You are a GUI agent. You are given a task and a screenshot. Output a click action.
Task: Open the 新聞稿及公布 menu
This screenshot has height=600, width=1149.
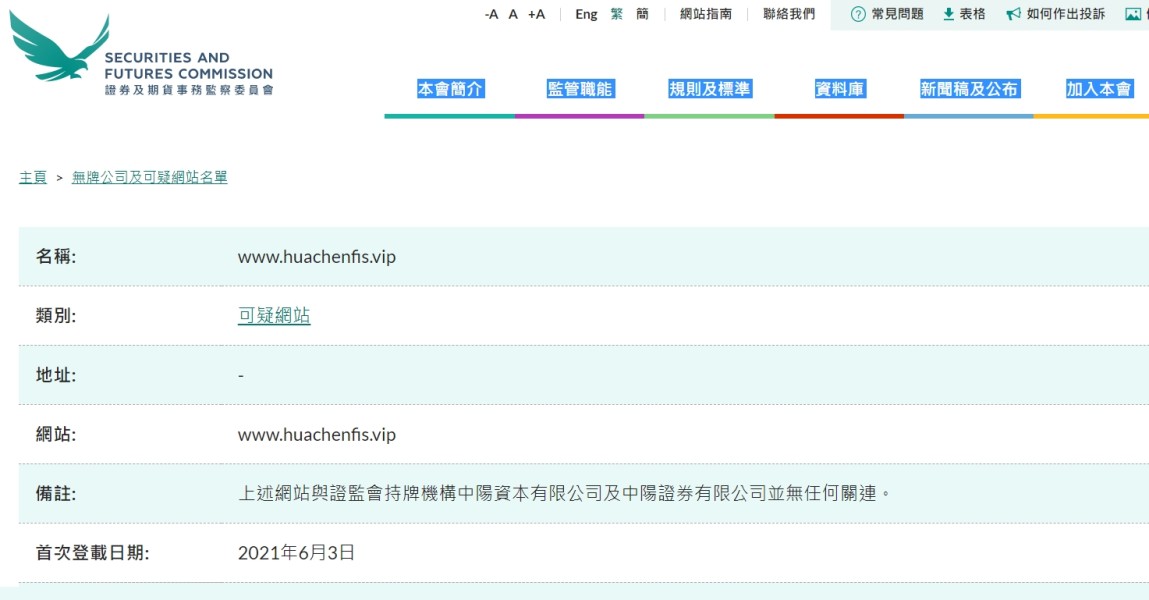pyautogui.click(x=969, y=89)
